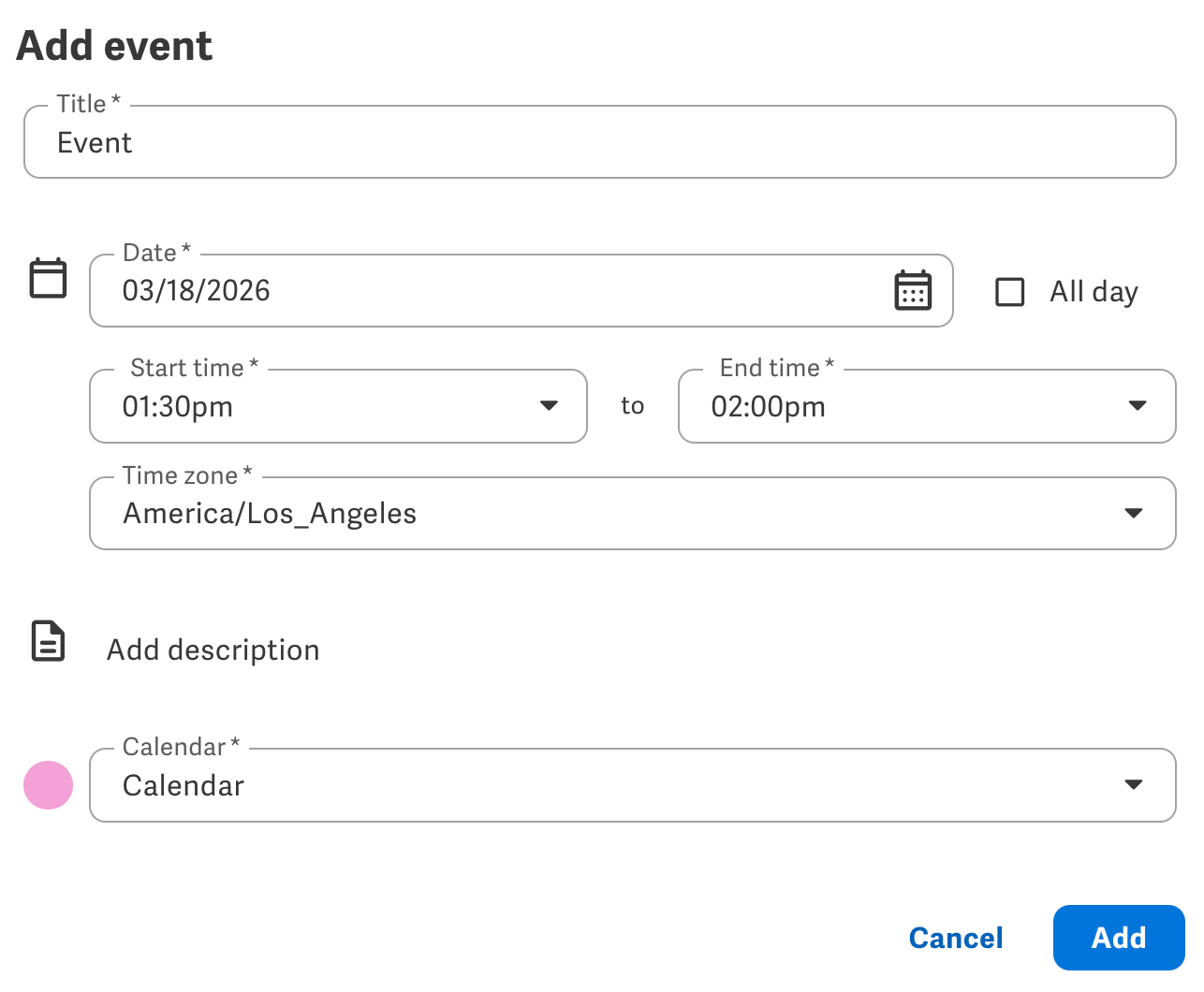Viewport: 1204px width, 992px height.
Task: Click the Date input showing 03/18/2026
Action: click(x=521, y=291)
